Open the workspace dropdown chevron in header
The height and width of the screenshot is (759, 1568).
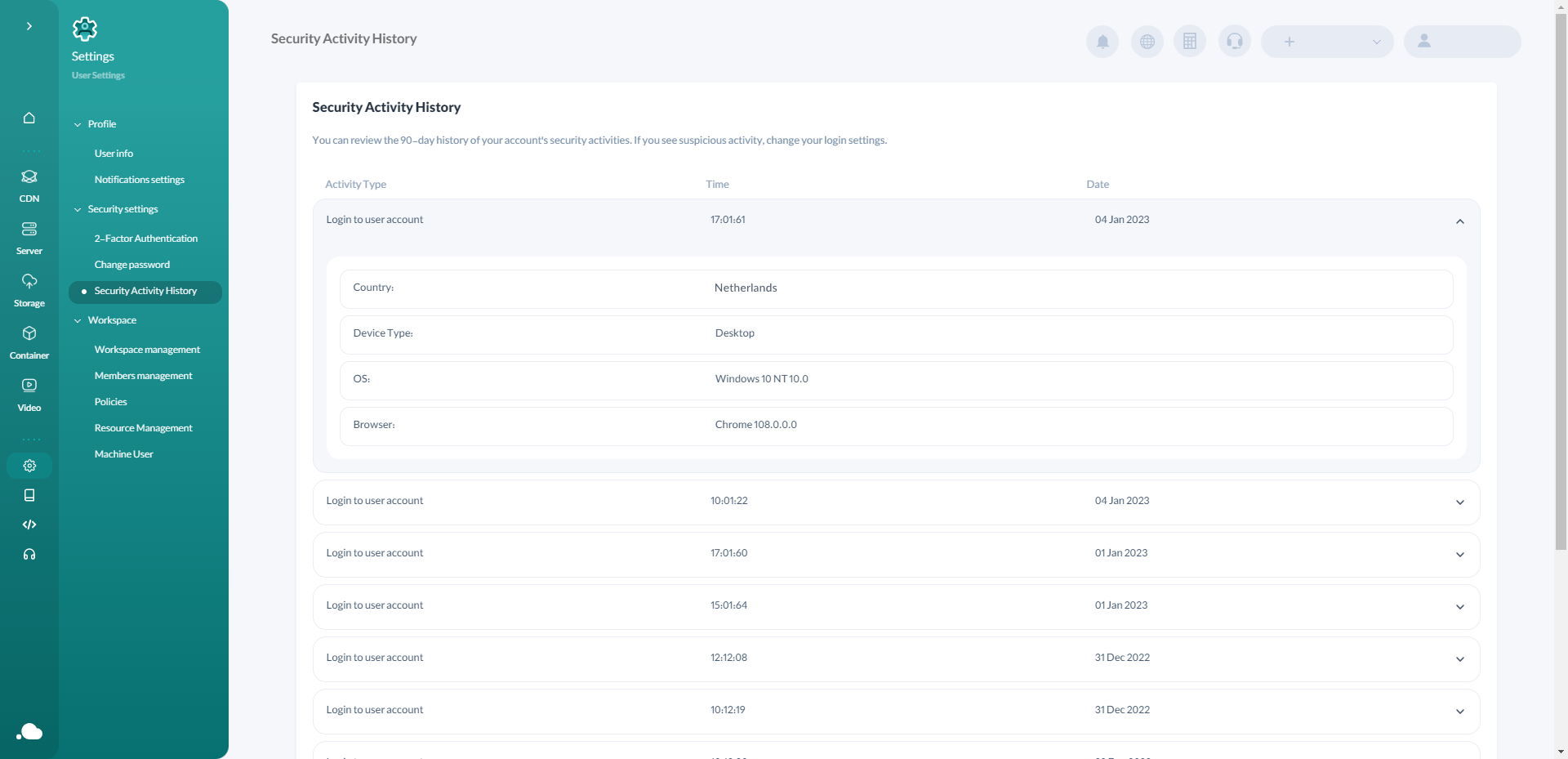(x=1377, y=42)
